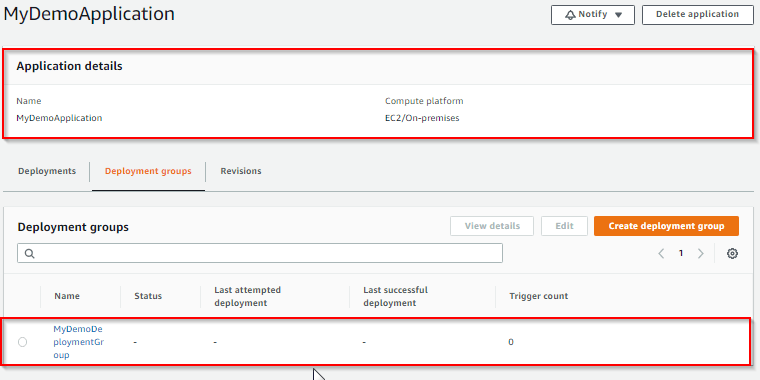This screenshot has width=760, height=380.
Task: Switch to the Deployments tab
Action: click(x=47, y=171)
